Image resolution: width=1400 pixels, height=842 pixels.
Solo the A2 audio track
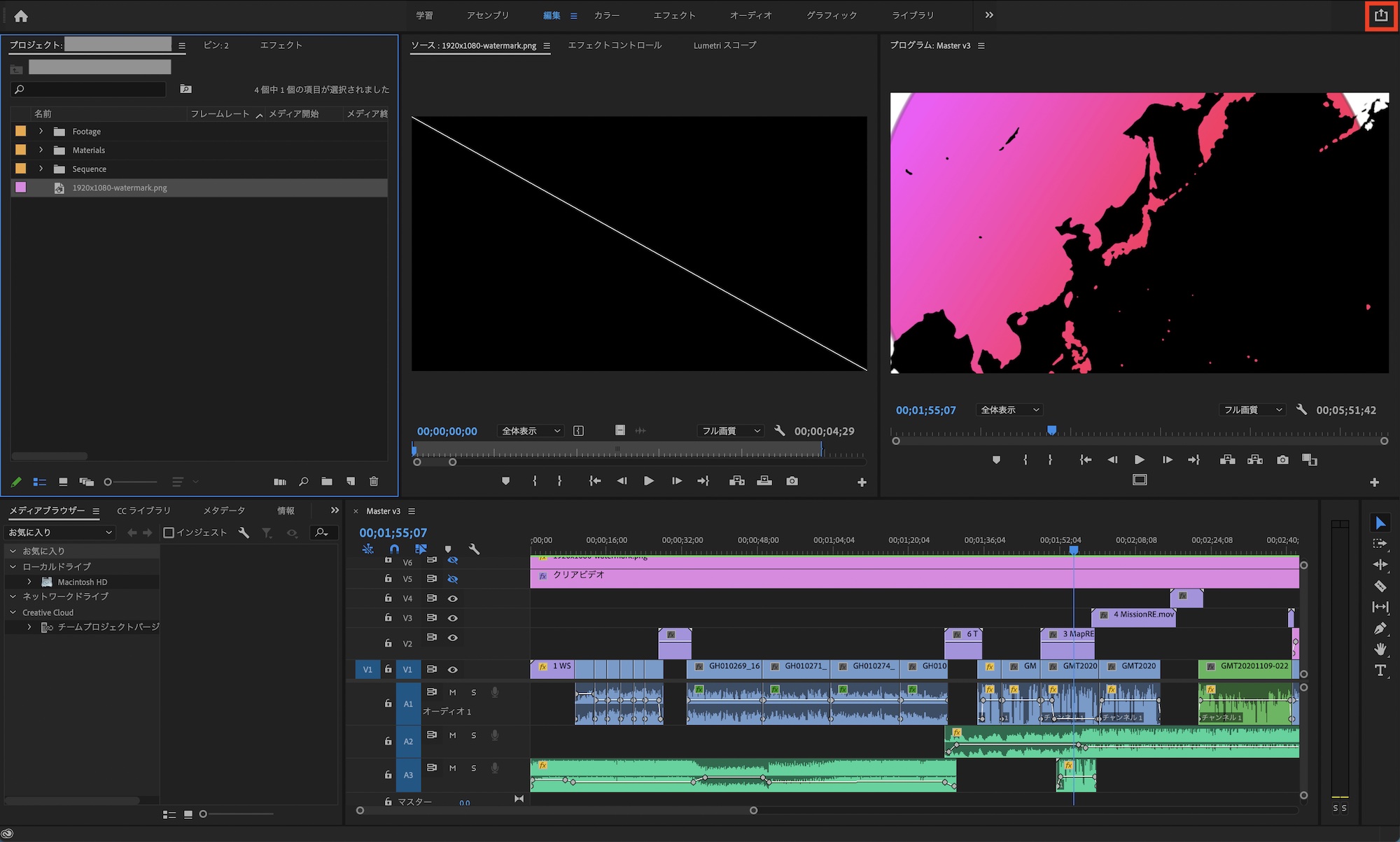[x=474, y=735]
